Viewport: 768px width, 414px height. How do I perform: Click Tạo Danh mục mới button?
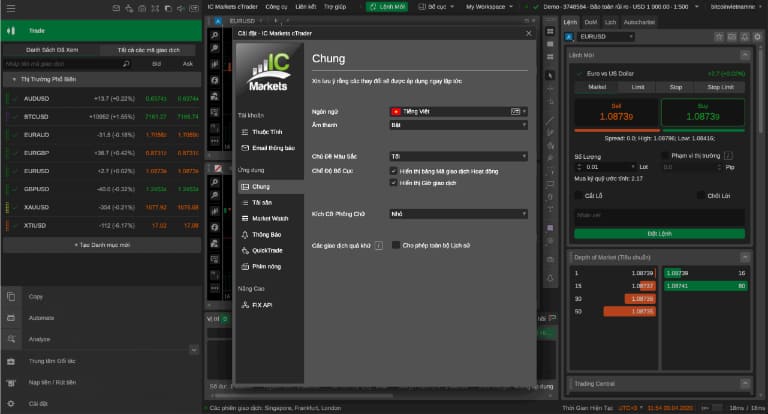[100, 244]
